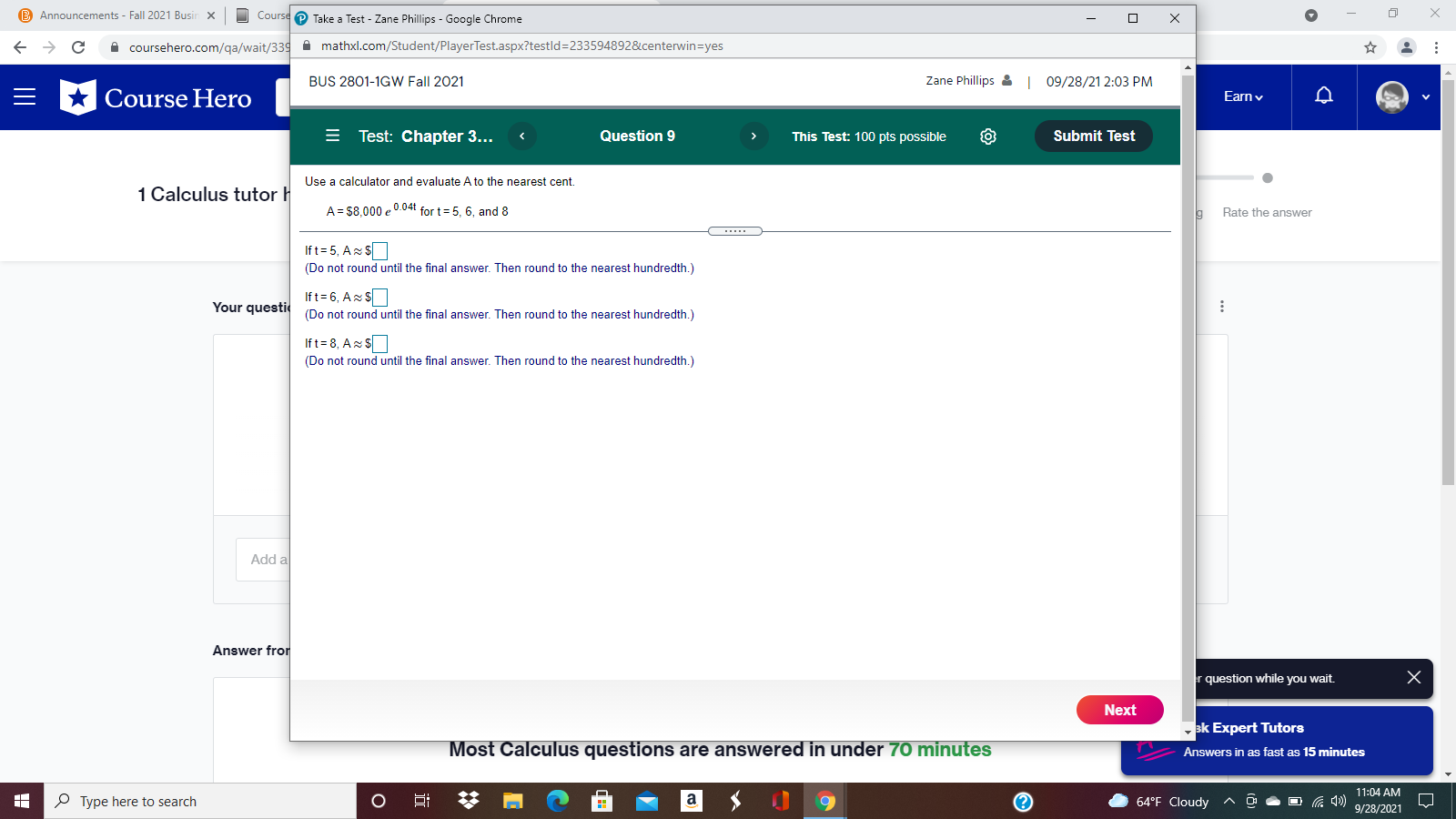Click the Rate the answer link

pyautogui.click(x=1267, y=212)
